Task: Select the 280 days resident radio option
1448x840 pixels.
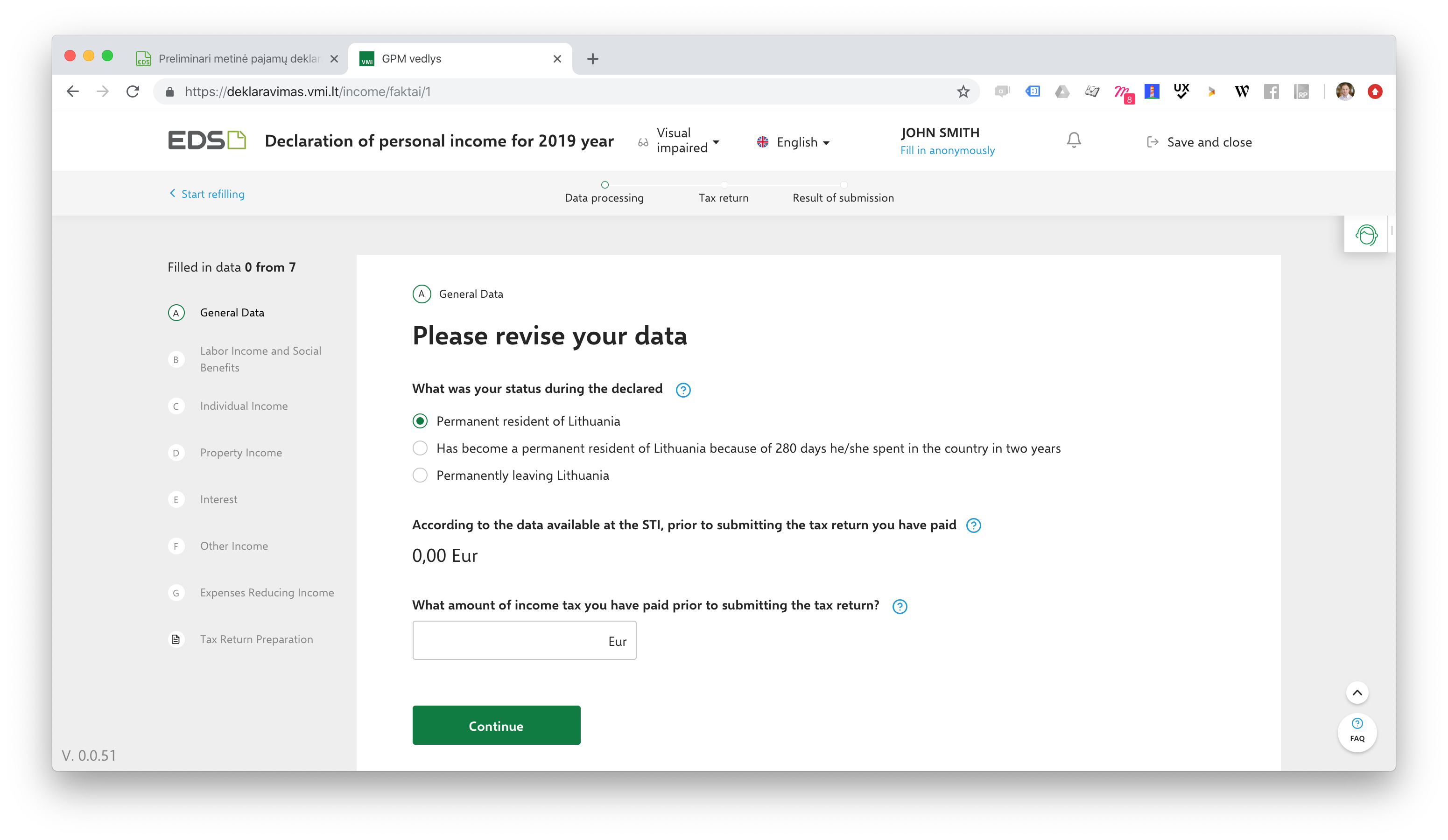Action: click(420, 448)
